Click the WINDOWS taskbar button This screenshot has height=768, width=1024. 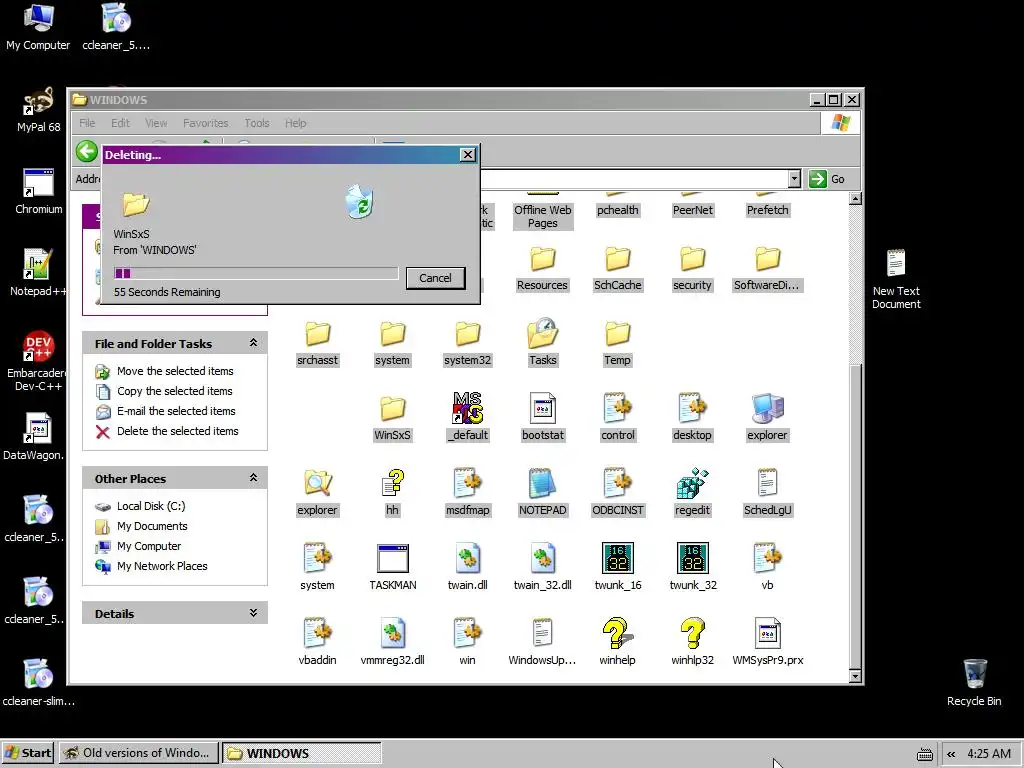click(302, 753)
